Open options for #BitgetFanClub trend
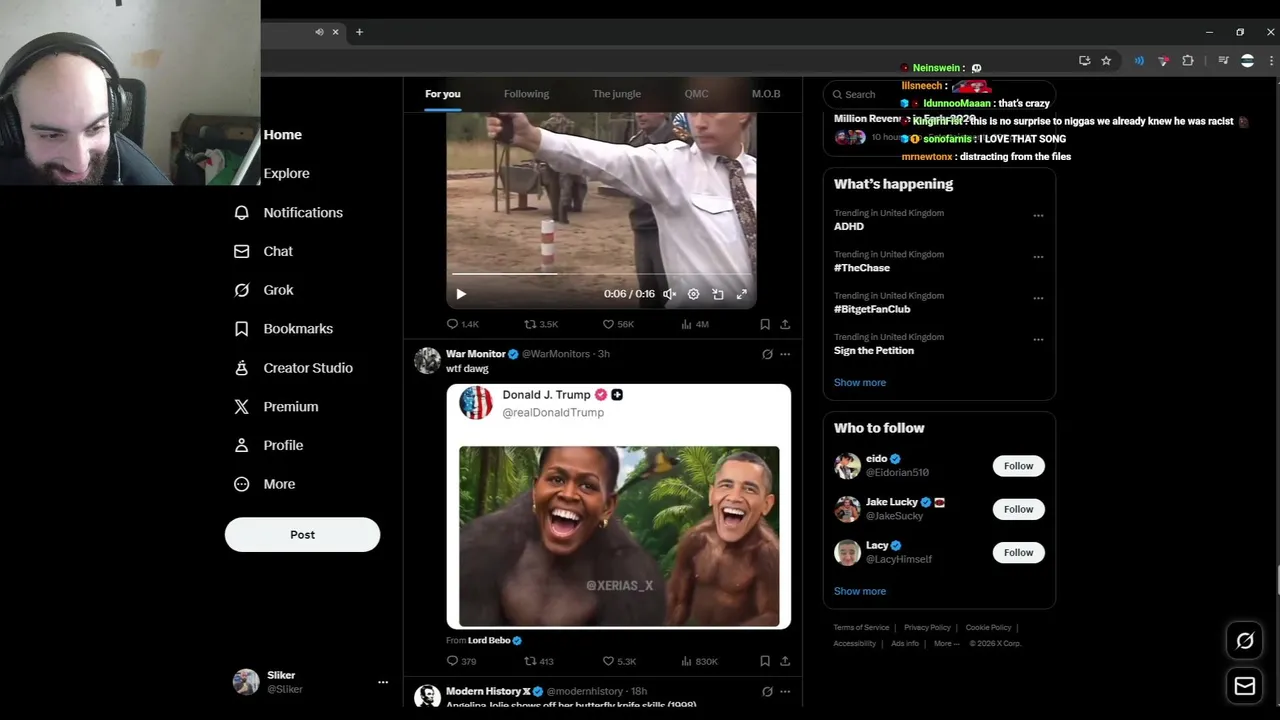This screenshot has width=1280, height=720. [x=1038, y=298]
